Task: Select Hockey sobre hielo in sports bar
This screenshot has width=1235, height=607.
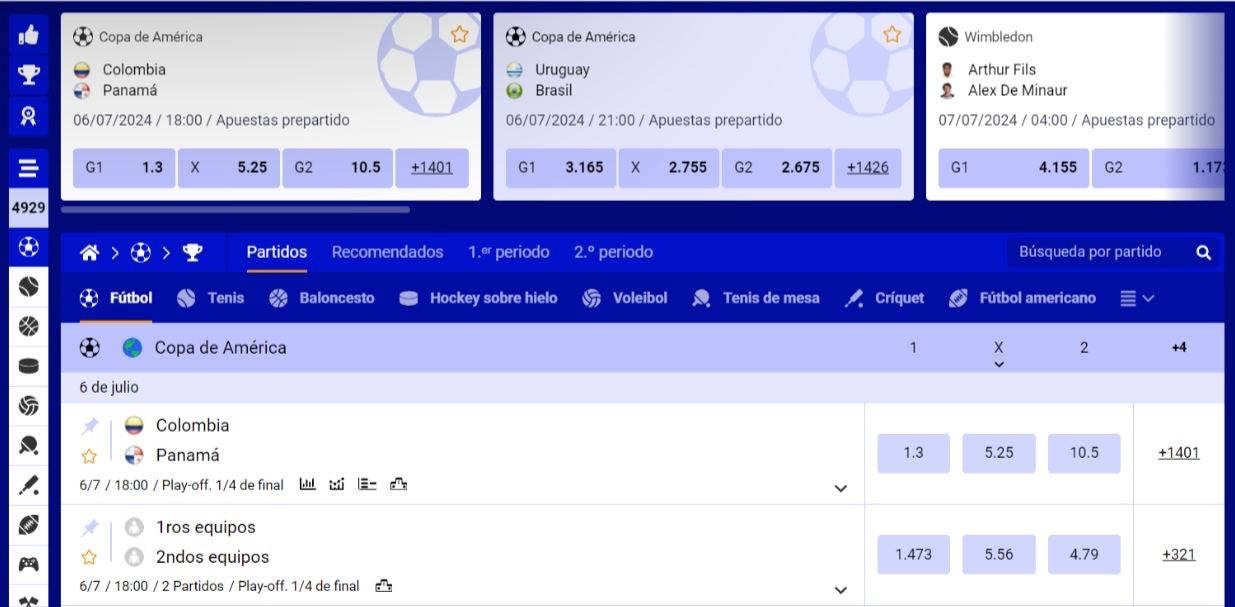Action: point(478,298)
